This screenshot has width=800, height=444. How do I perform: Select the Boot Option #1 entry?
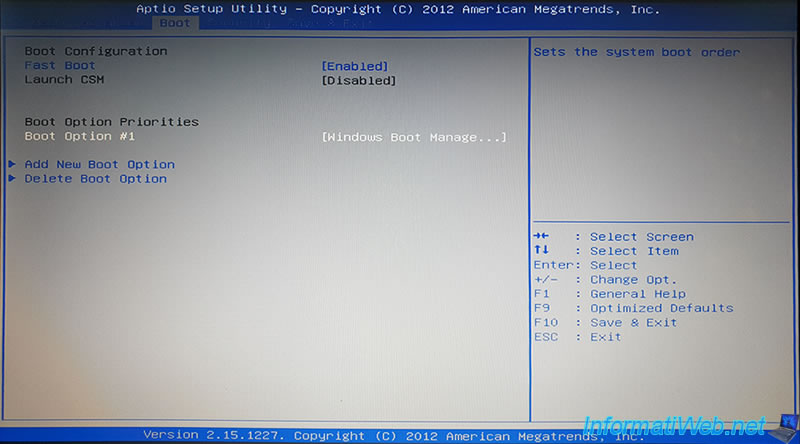click(79, 136)
